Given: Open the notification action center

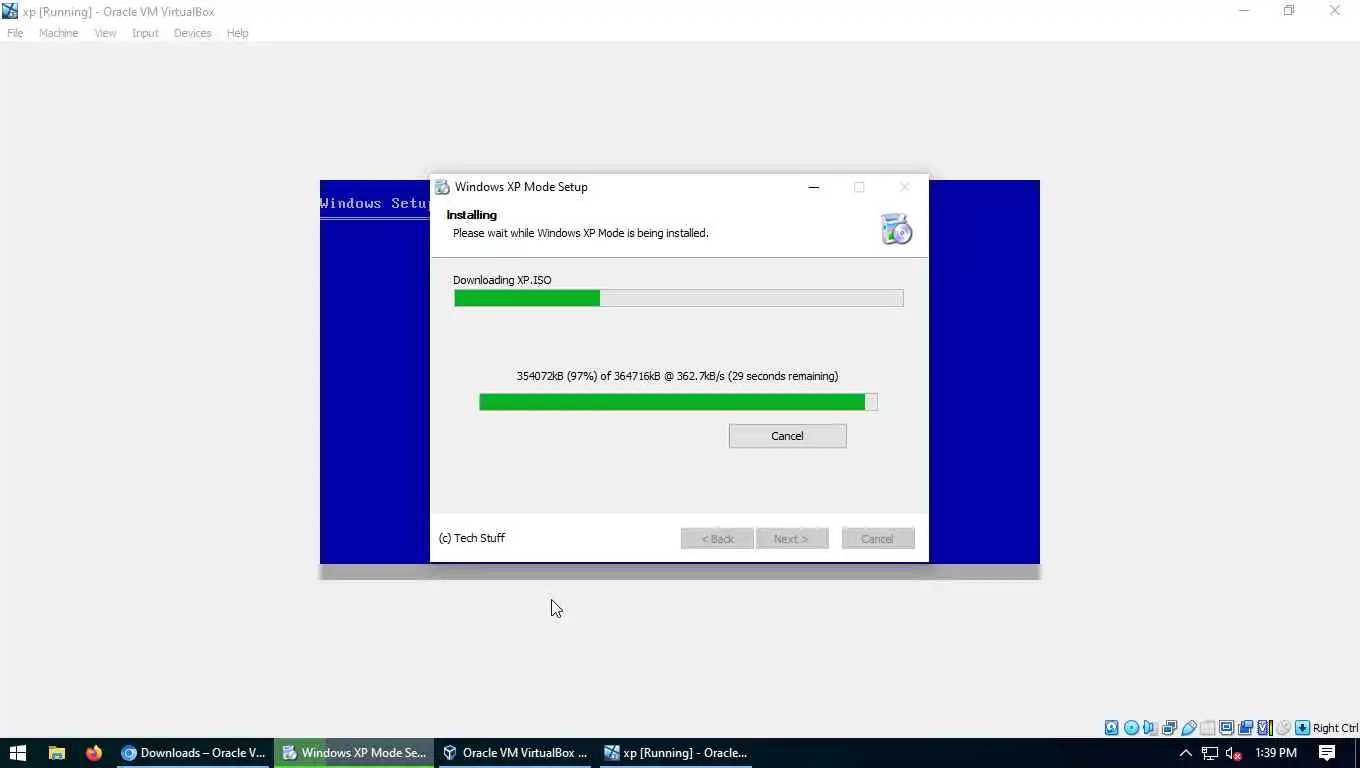Looking at the screenshot, I should (1327, 753).
